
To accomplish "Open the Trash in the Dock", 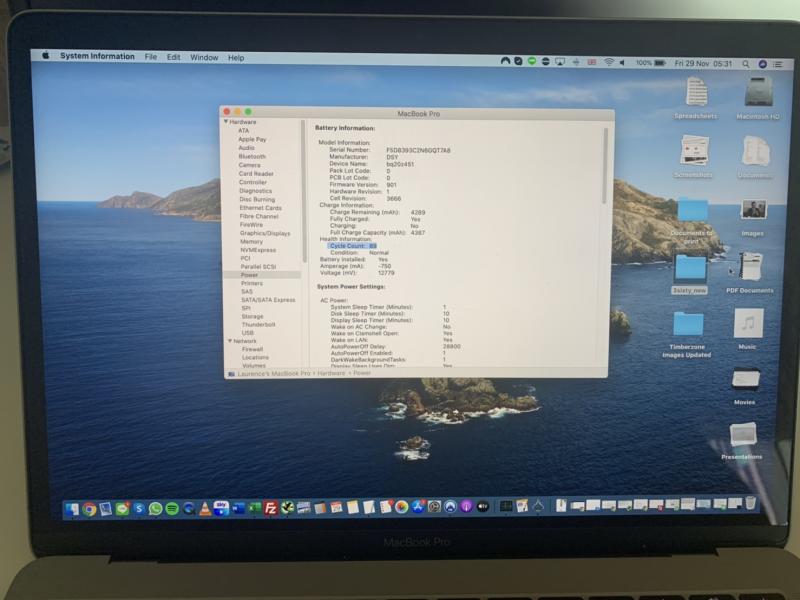I will click(751, 503).
